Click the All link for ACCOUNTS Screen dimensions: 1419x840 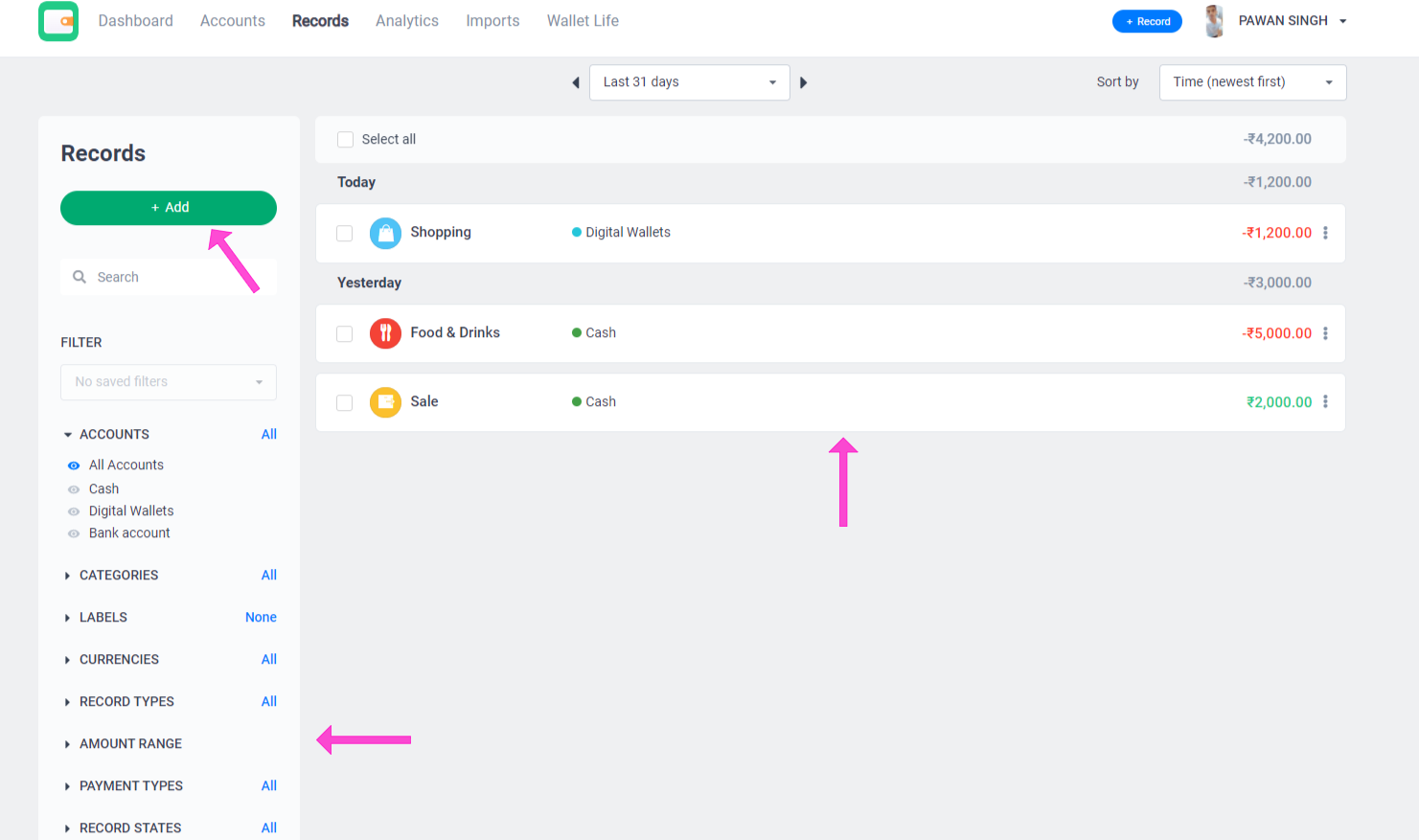(x=269, y=435)
